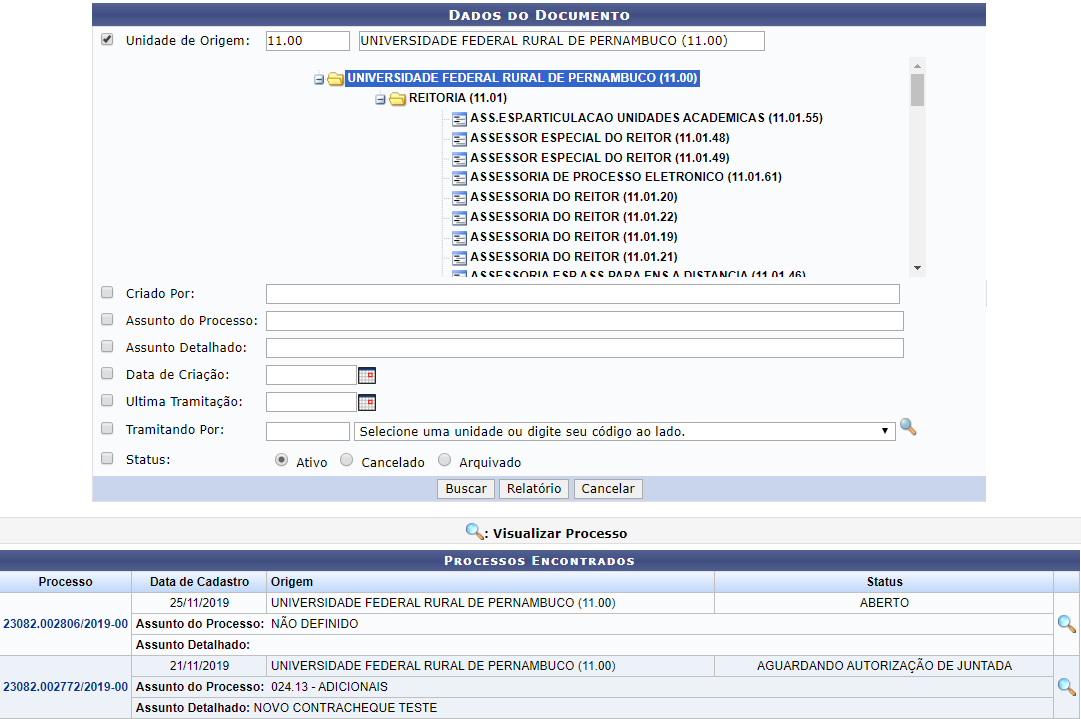
Task: Click the 024.13 - ADICIONAIS subject text
Action: coord(330,687)
